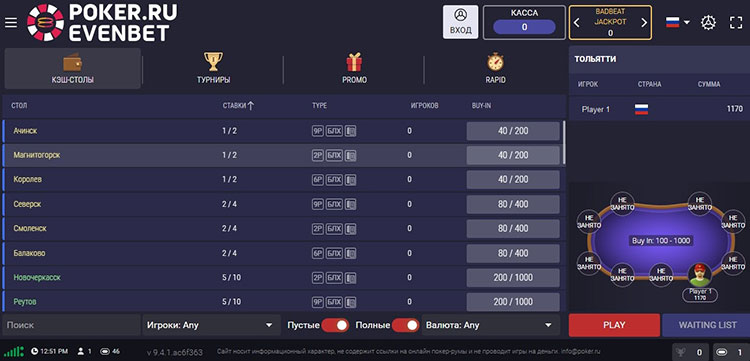This screenshot has width=750, height=361.
Task: Toggle the Полные switch
Action: click(405, 325)
